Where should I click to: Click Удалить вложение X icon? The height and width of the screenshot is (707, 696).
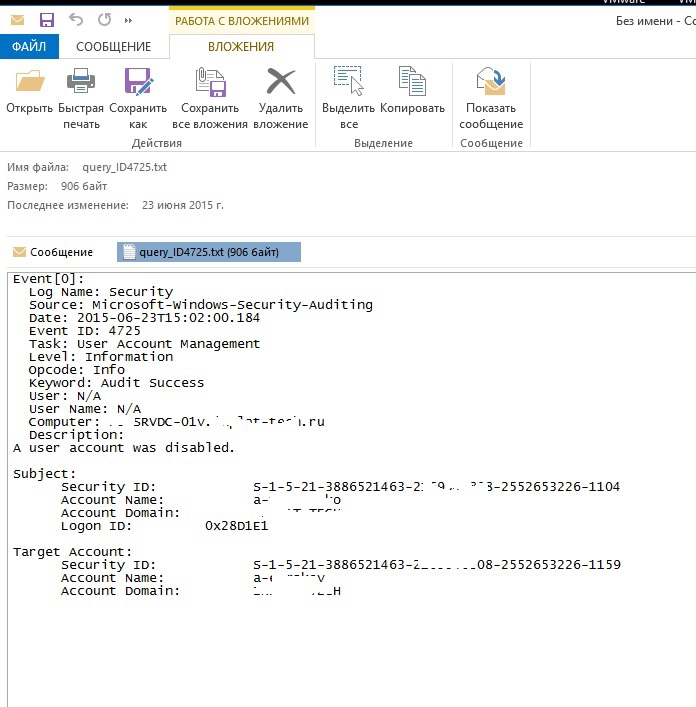point(281,84)
